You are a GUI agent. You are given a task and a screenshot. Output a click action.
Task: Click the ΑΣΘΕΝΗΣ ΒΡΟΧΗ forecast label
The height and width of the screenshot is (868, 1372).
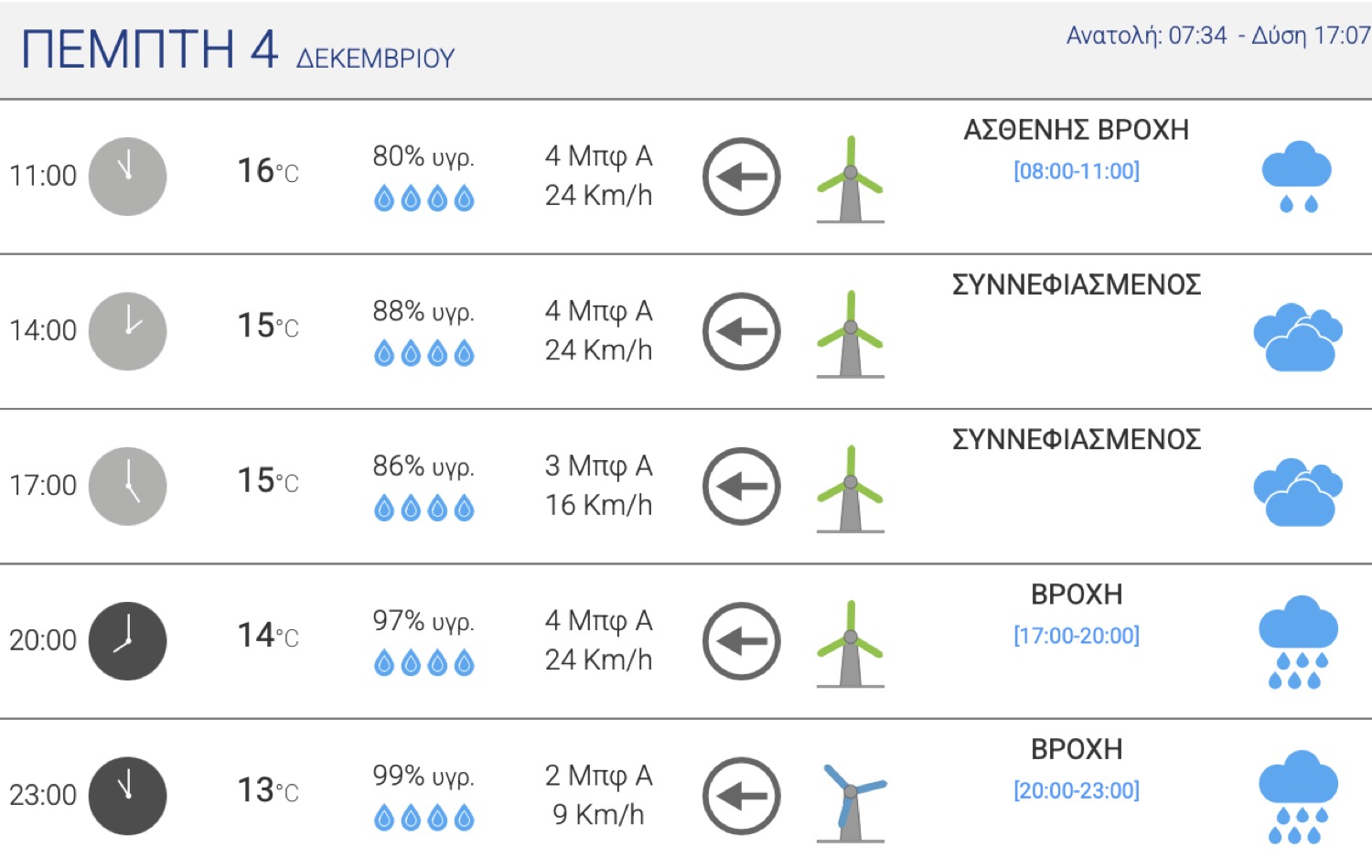pos(1076,130)
